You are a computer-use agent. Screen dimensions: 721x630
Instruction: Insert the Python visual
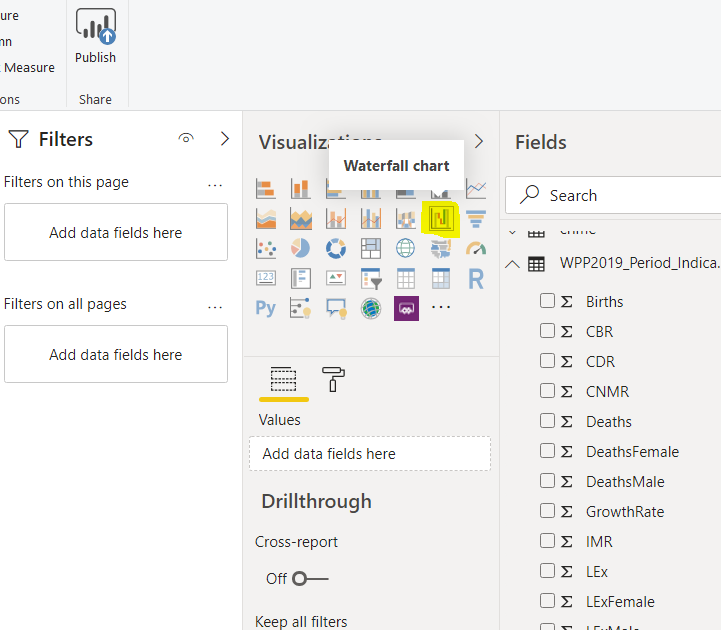265,308
